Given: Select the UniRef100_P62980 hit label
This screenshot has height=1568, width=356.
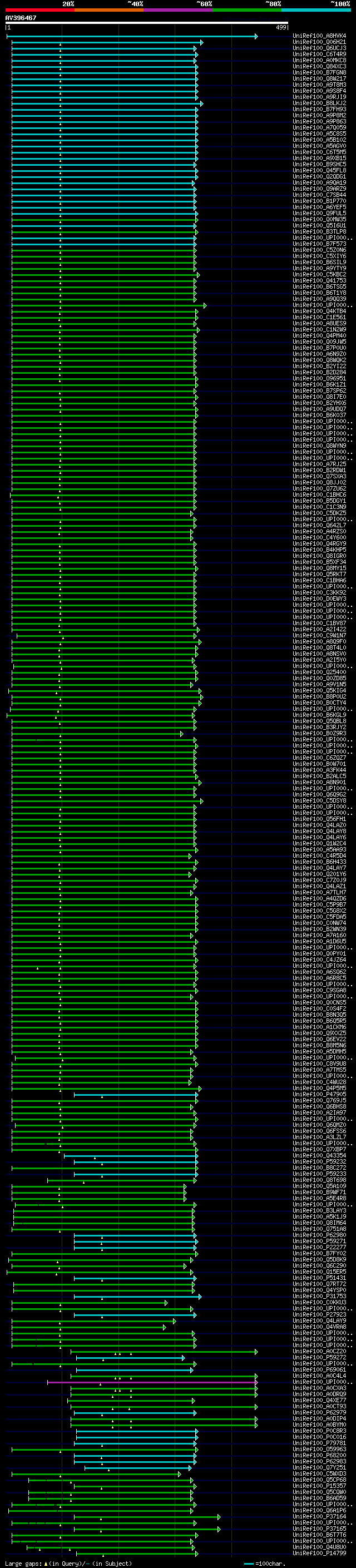Looking at the screenshot, I should pos(319,1235).
